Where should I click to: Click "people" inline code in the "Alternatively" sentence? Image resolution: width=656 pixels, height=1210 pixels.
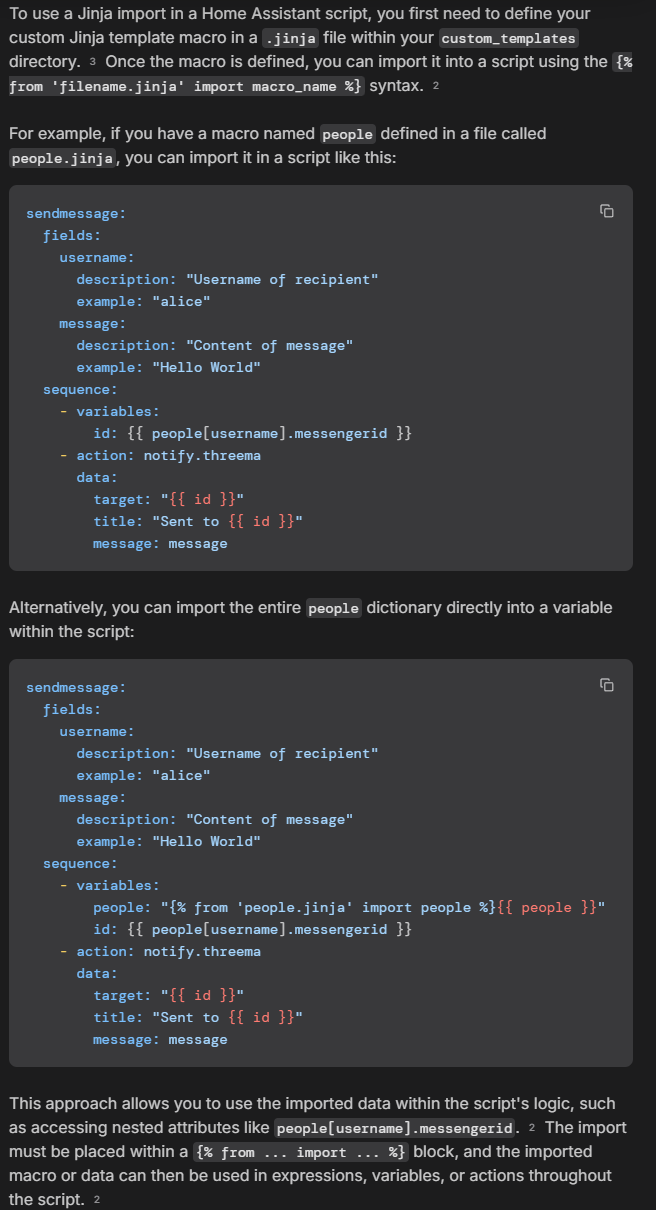point(333,609)
